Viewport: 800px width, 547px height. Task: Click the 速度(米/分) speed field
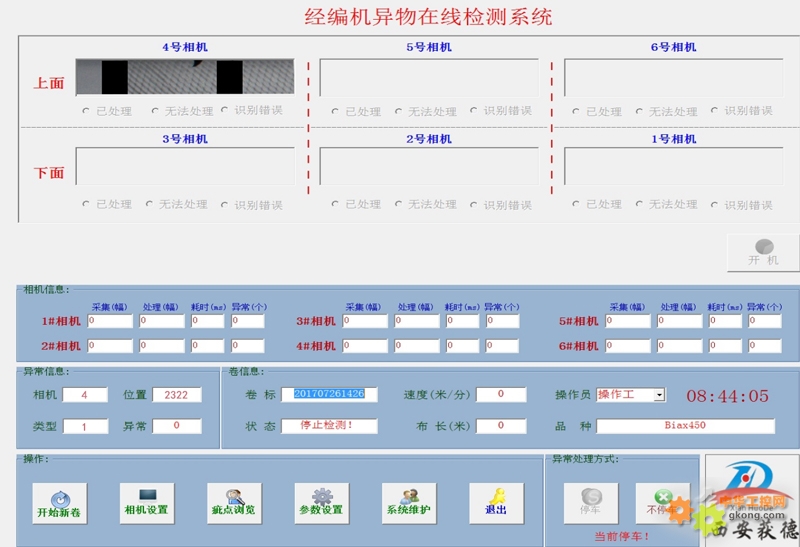[501, 395]
